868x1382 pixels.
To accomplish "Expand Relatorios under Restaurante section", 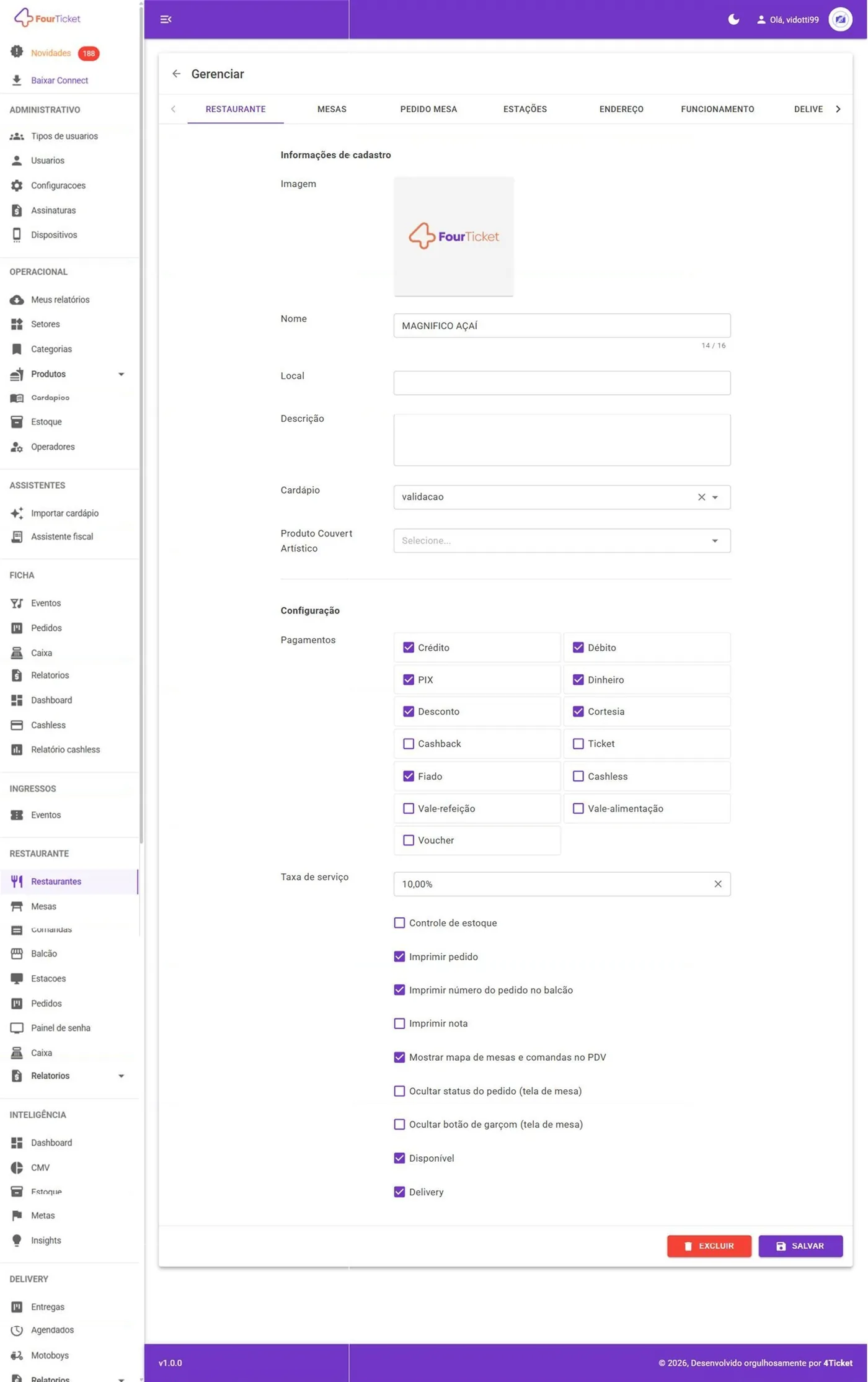I will click(122, 1076).
